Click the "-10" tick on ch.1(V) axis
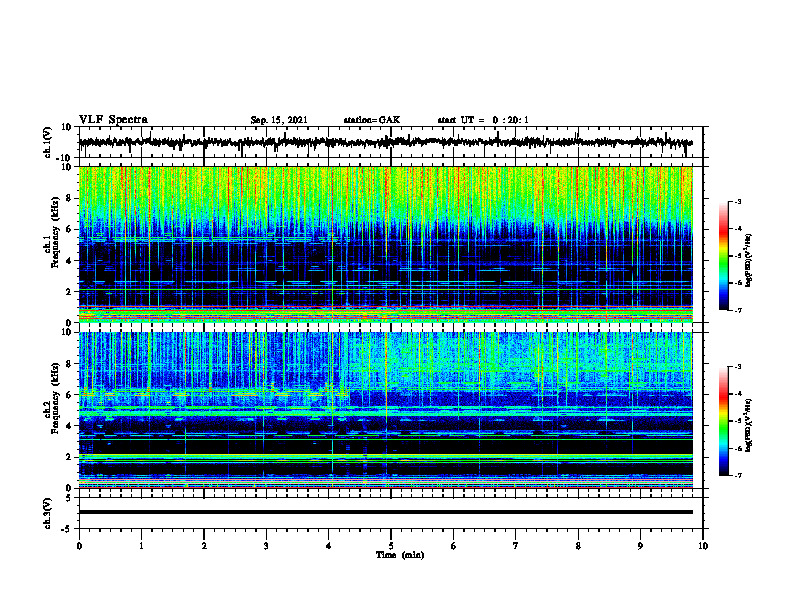792x612 pixels. click(x=65, y=158)
